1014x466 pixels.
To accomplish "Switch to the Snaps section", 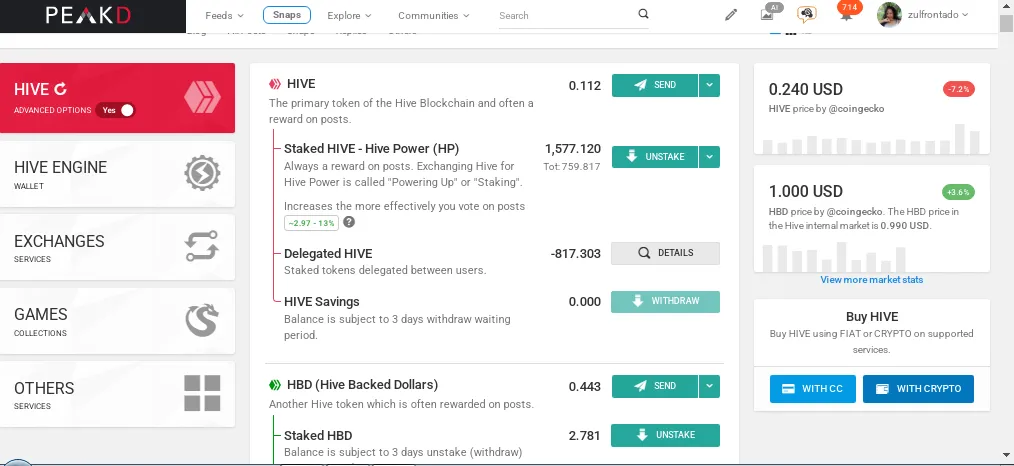I will (286, 14).
